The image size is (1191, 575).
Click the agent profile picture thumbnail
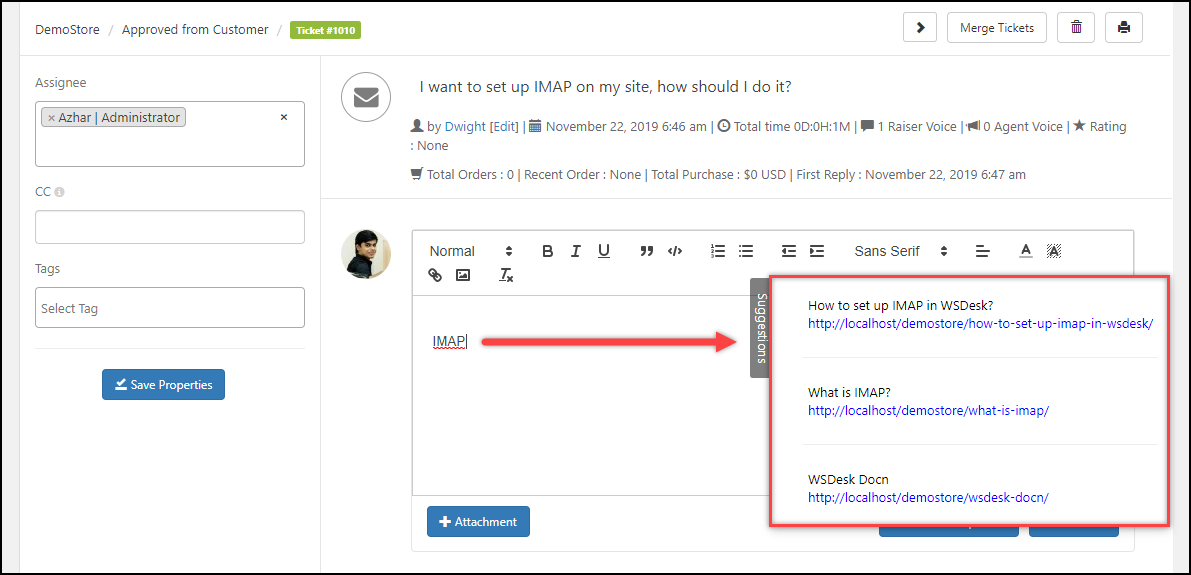tap(366, 254)
